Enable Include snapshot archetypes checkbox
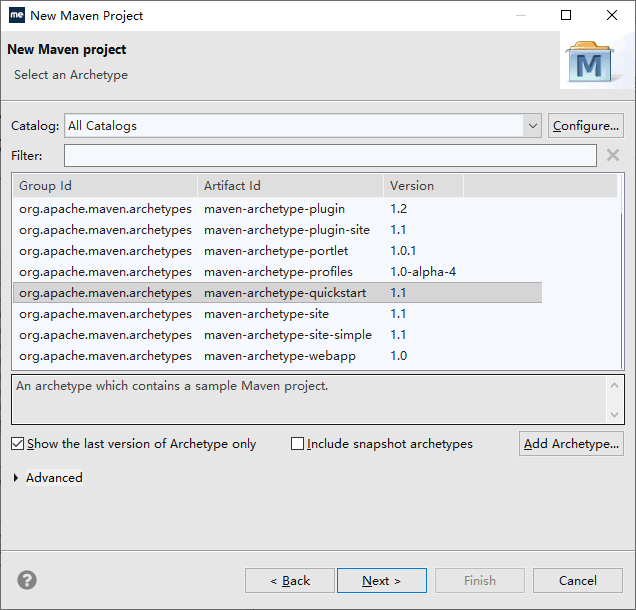This screenshot has height=610, width=636. tap(297, 444)
